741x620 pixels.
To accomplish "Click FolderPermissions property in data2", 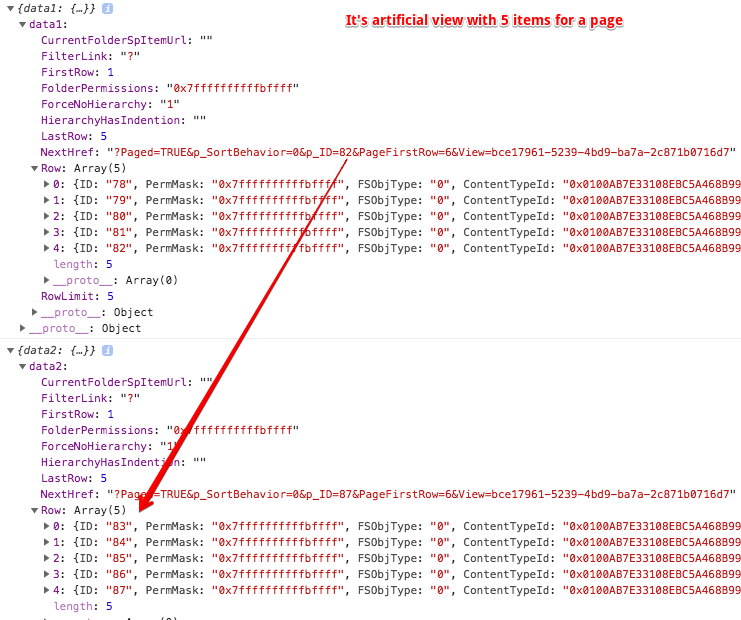I will pyautogui.click(x=170, y=431).
